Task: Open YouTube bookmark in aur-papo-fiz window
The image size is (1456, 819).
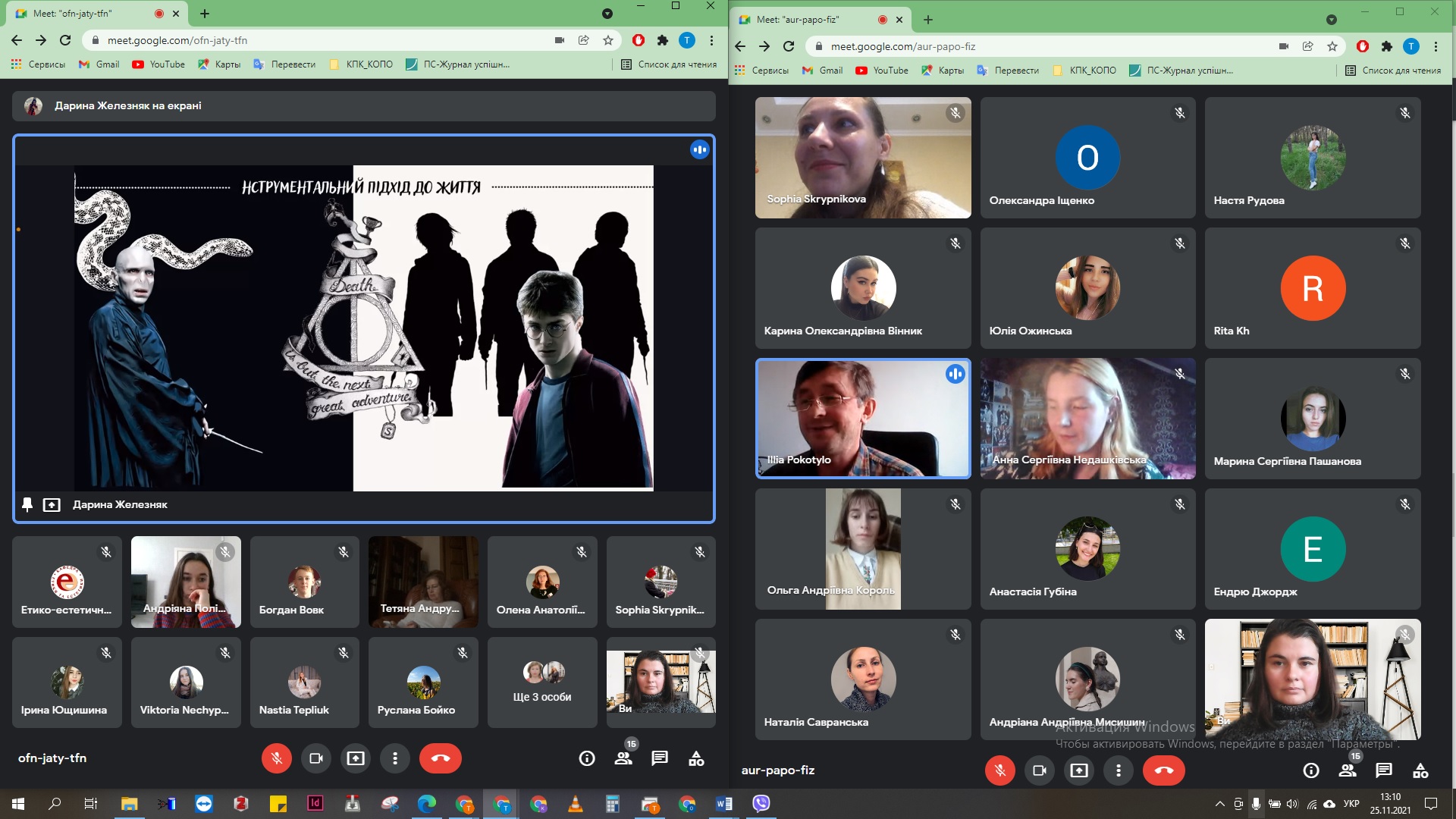Action: pyautogui.click(x=882, y=71)
